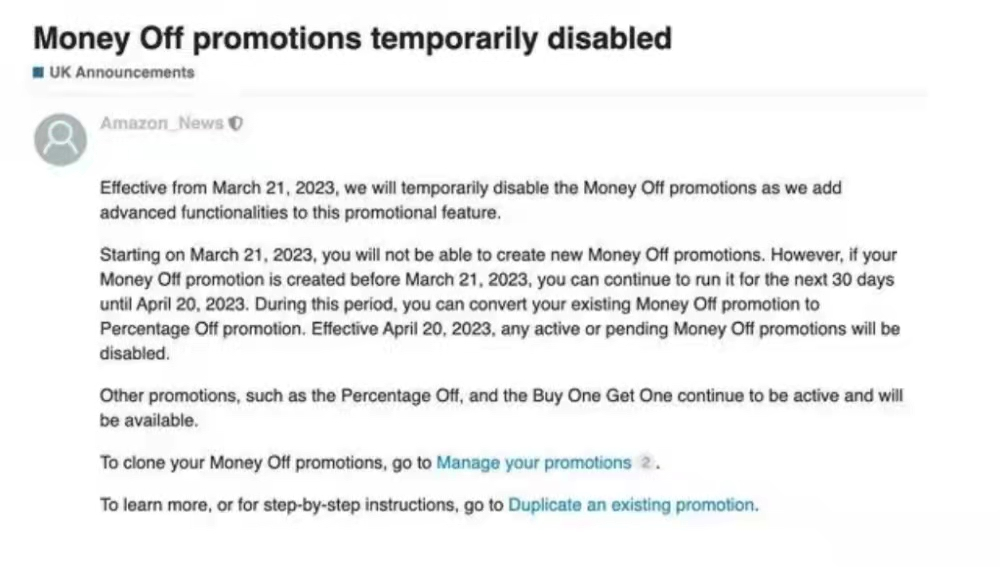Click the words 'Buy One Get One'
1000x567 pixels.
coord(611,396)
